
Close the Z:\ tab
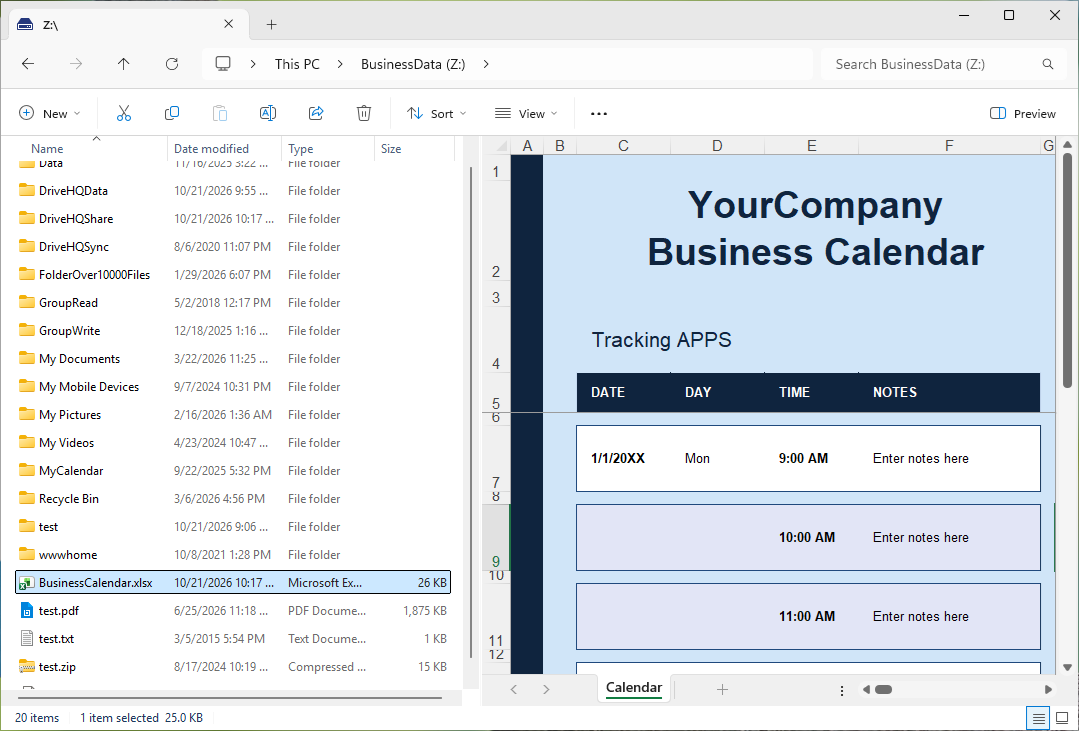click(228, 24)
